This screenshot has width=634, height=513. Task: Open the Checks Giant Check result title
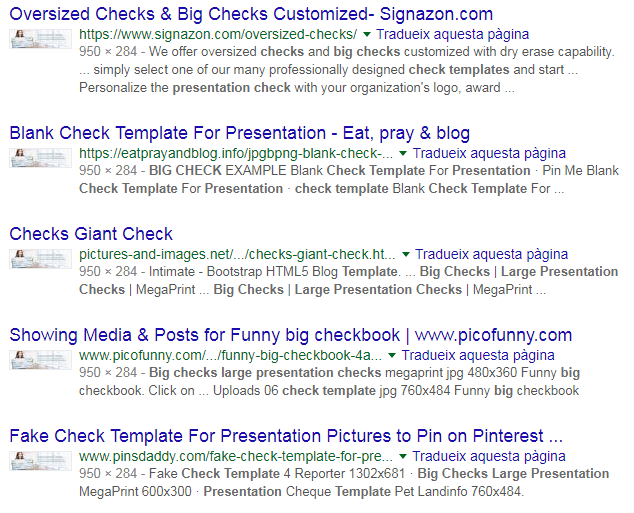pos(91,234)
